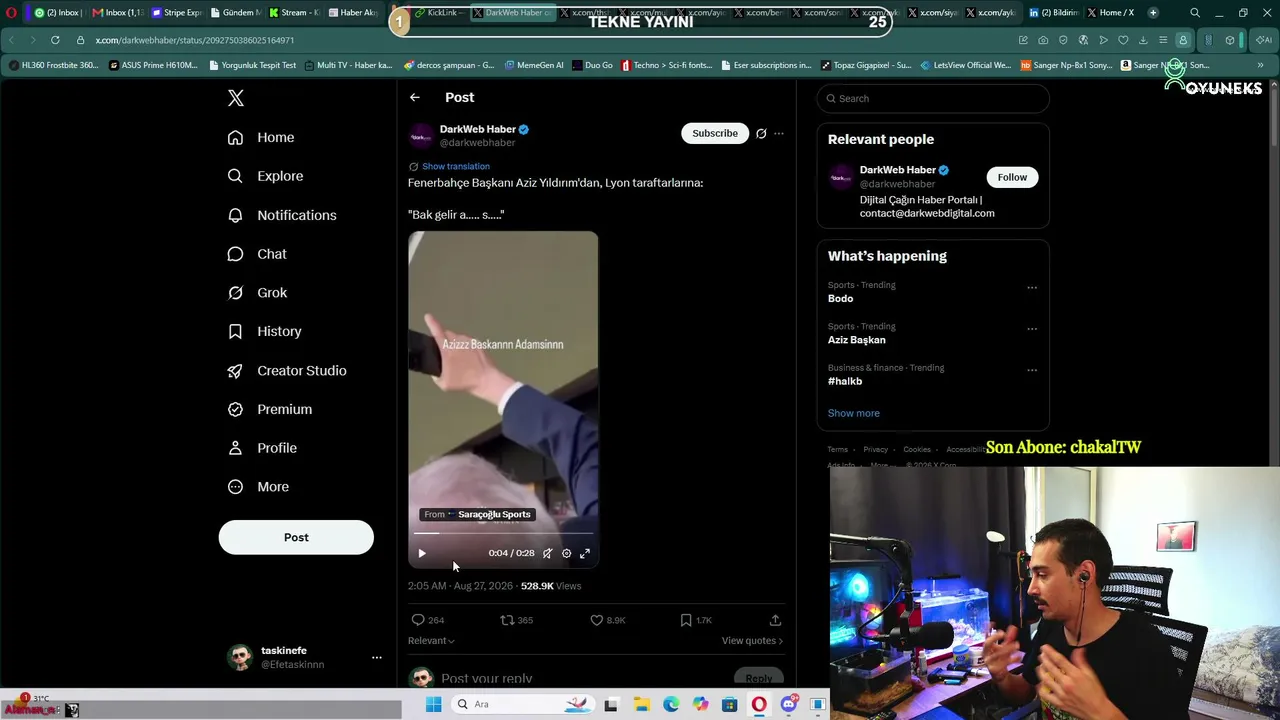Open the #halkb trending topic

coord(845,381)
